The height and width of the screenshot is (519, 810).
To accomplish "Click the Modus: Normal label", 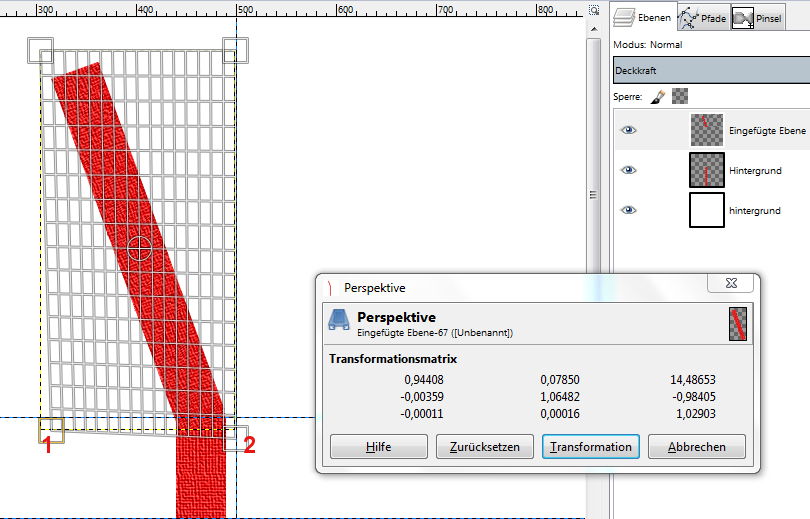I will pyautogui.click(x=648, y=45).
